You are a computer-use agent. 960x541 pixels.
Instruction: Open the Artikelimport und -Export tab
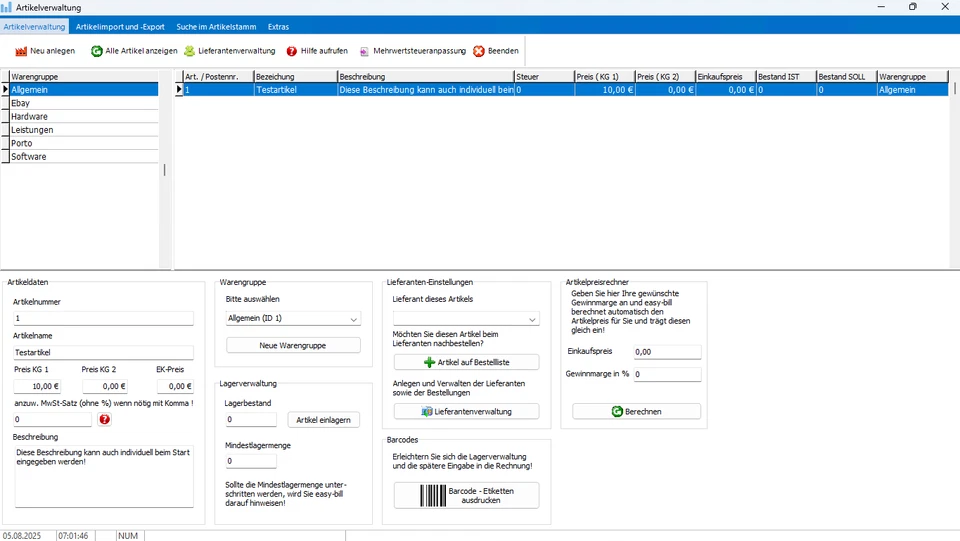coord(120,27)
